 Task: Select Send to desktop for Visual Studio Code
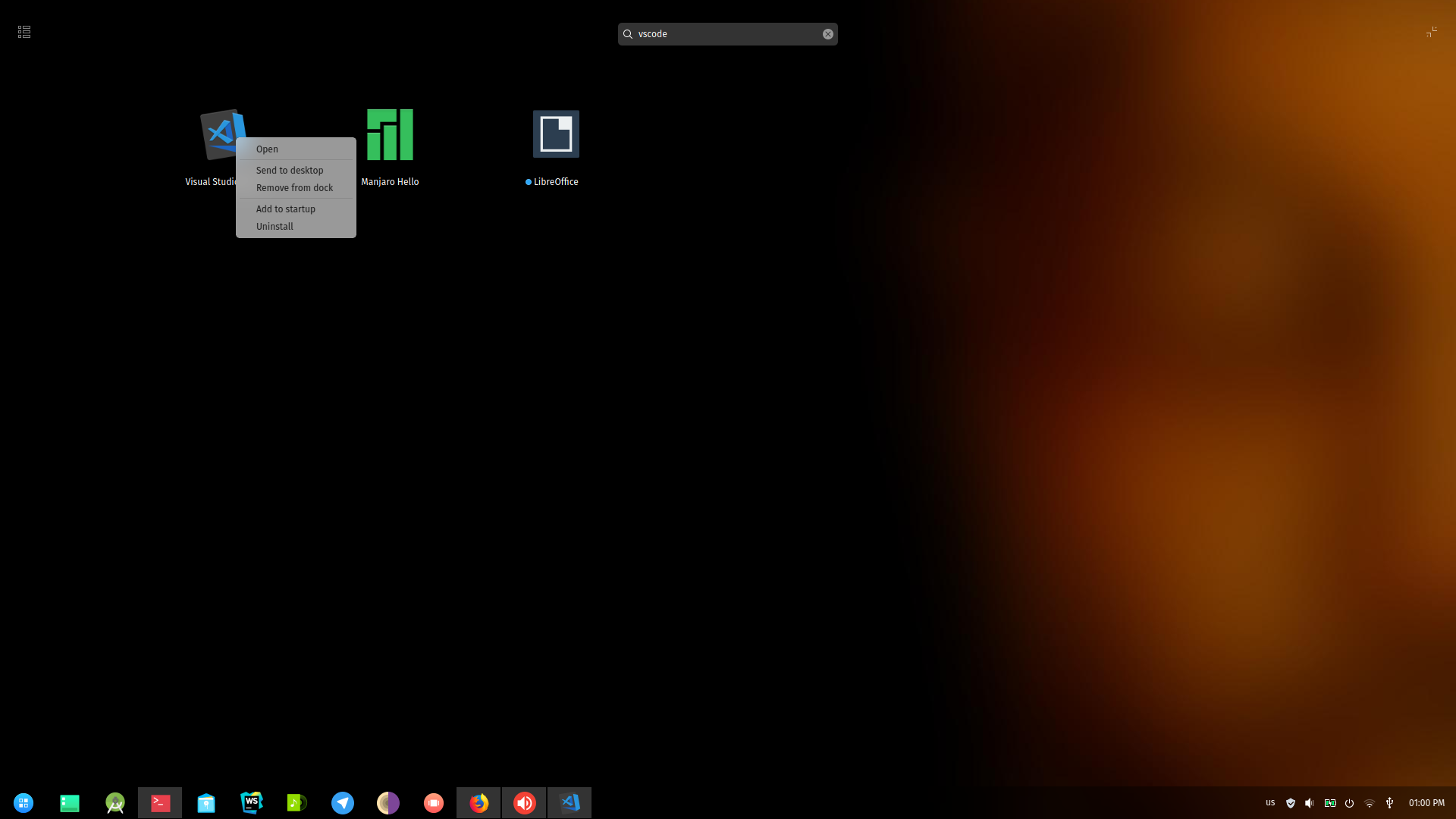(x=289, y=170)
